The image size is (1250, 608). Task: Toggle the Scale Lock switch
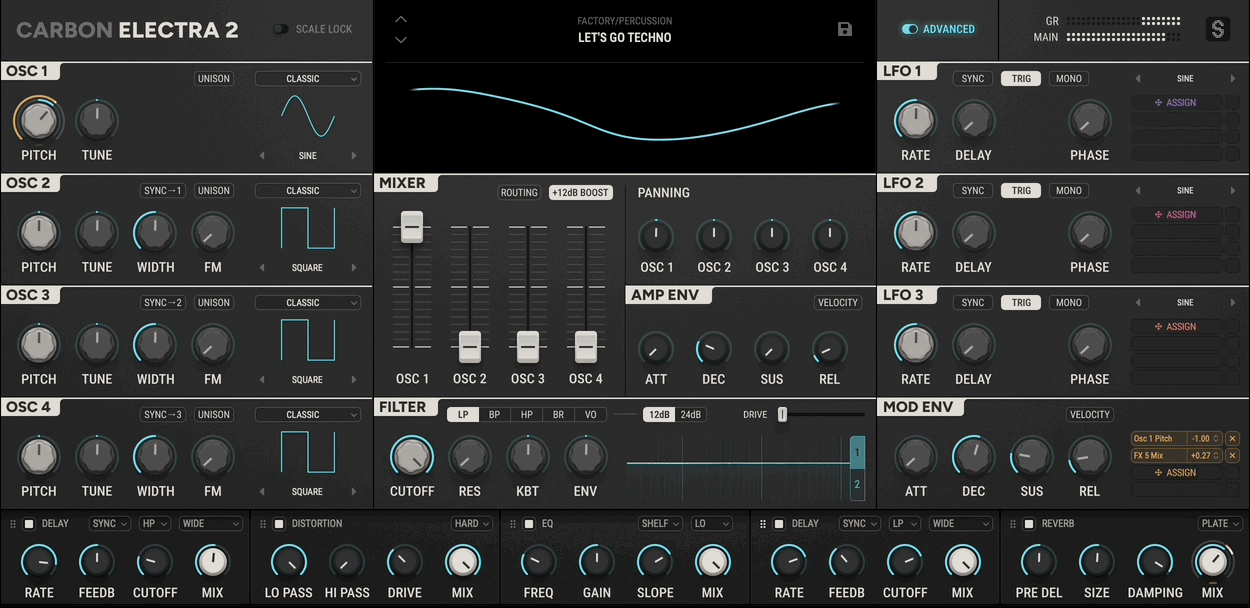281,29
